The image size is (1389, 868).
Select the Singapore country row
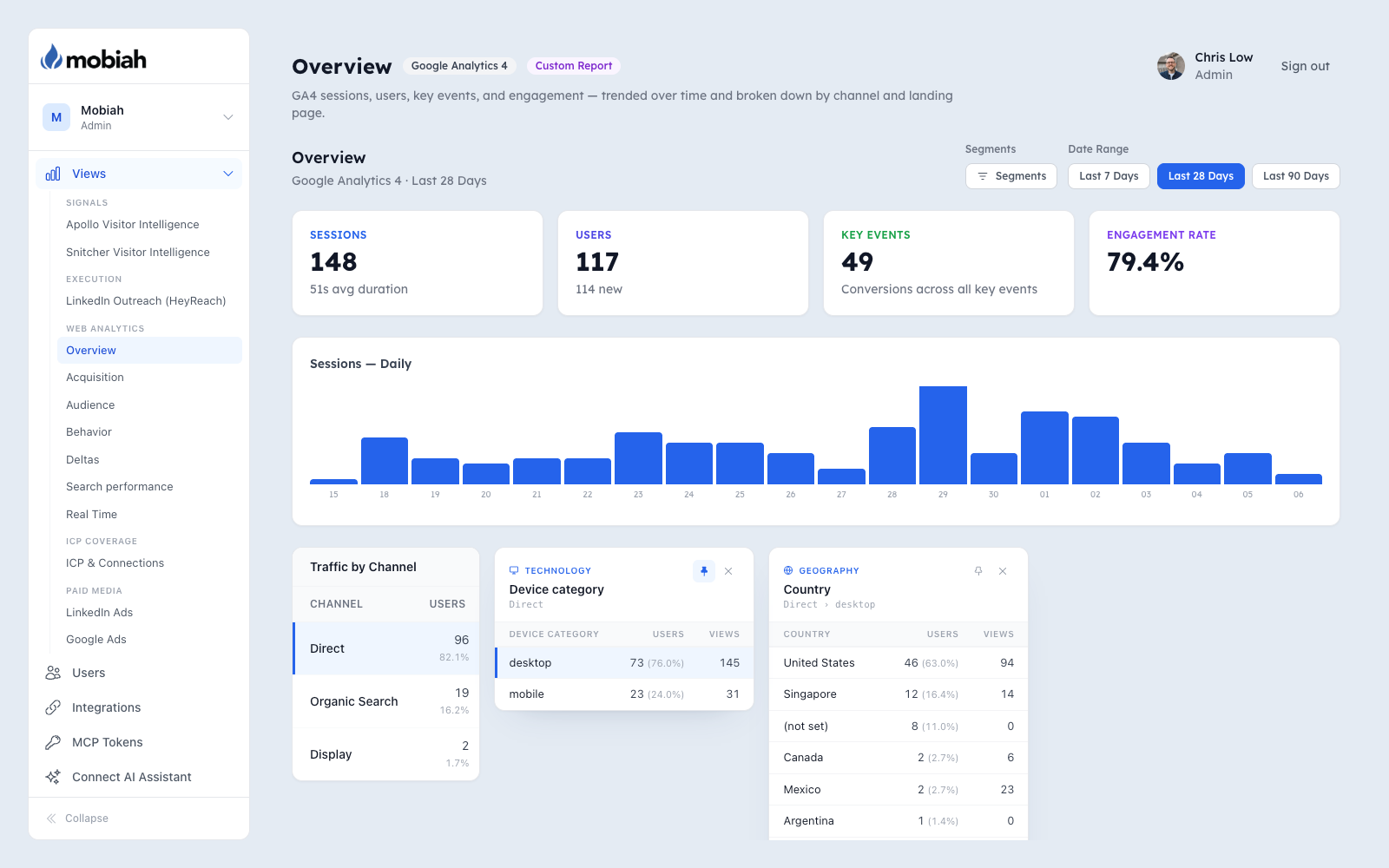[x=899, y=694]
